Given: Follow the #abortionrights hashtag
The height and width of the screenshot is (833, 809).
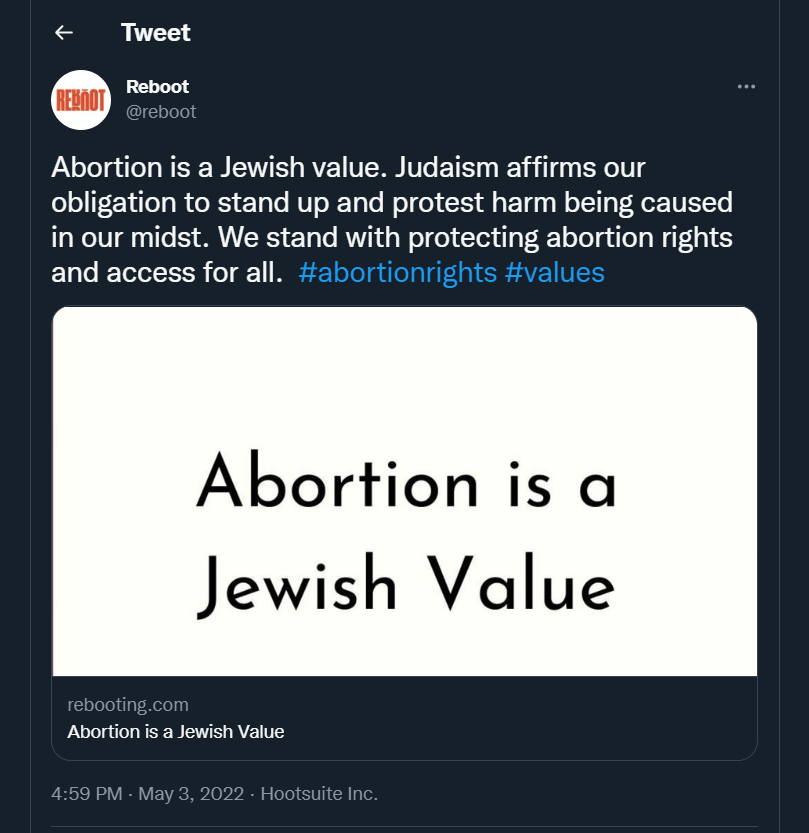Looking at the screenshot, I should click(x=397, y=272).
